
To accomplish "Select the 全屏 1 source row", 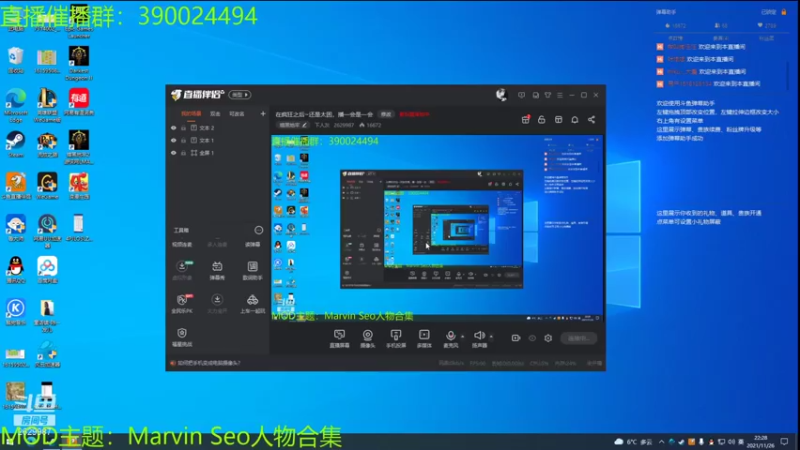I will (218, 153).
